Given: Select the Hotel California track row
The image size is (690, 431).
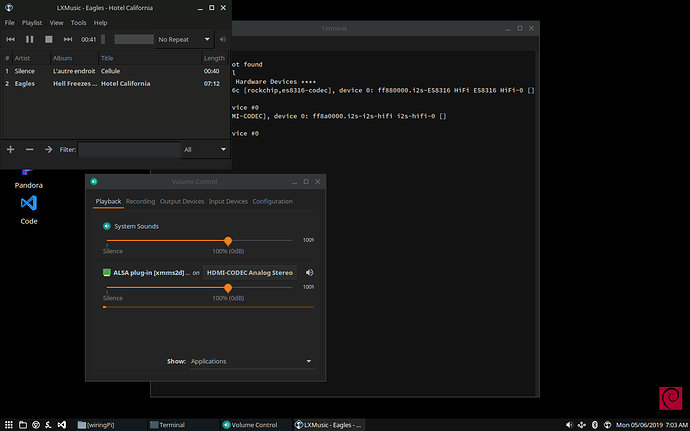Looking at the screenshot, I should point(116,83).
